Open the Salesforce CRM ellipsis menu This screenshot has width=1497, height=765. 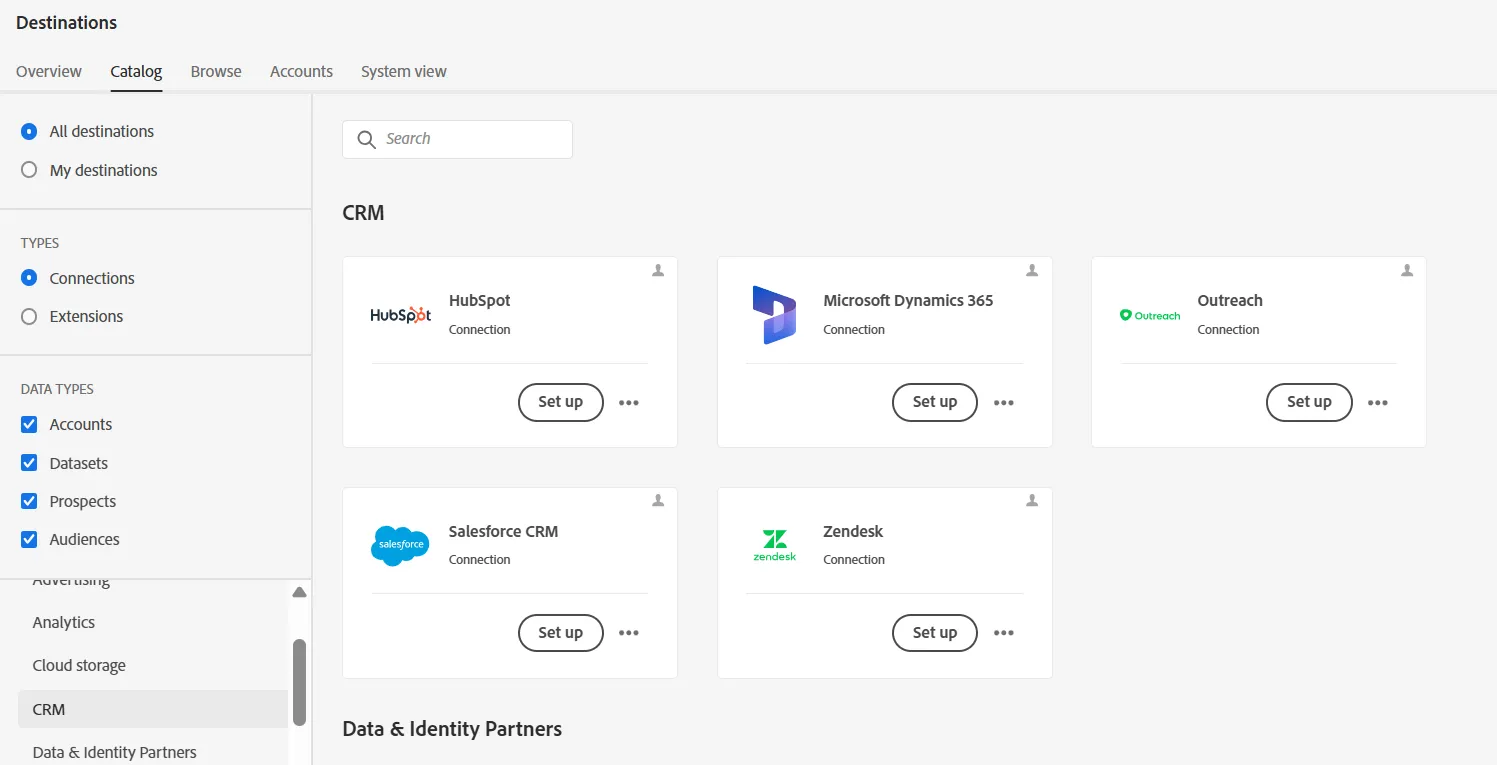pos(628,633)
